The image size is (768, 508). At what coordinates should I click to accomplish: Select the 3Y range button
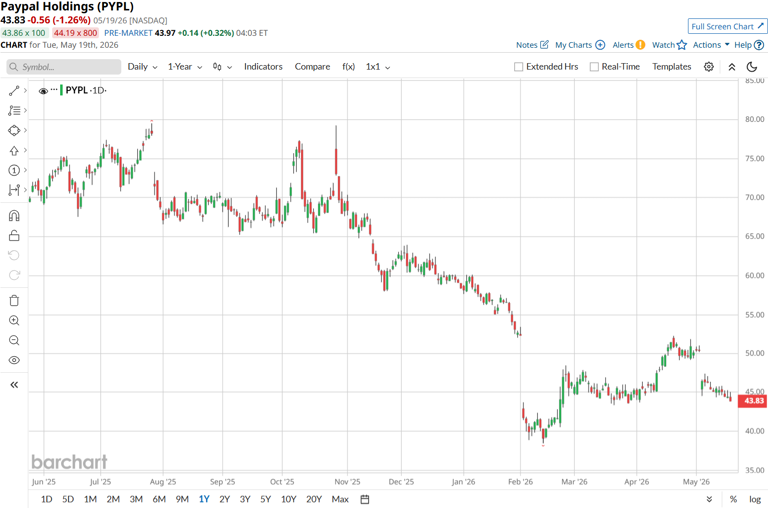(x=245, y=499)
